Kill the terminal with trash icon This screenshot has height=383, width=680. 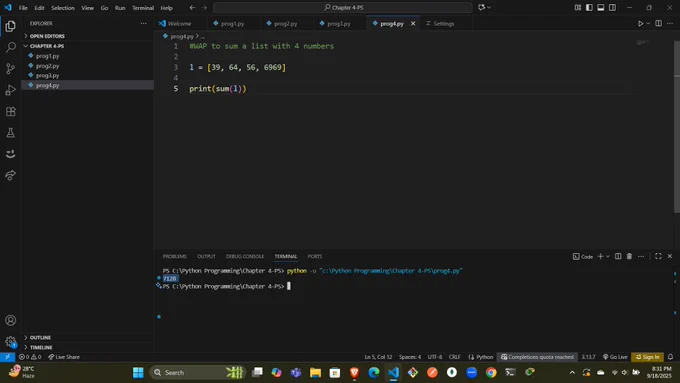629,256
